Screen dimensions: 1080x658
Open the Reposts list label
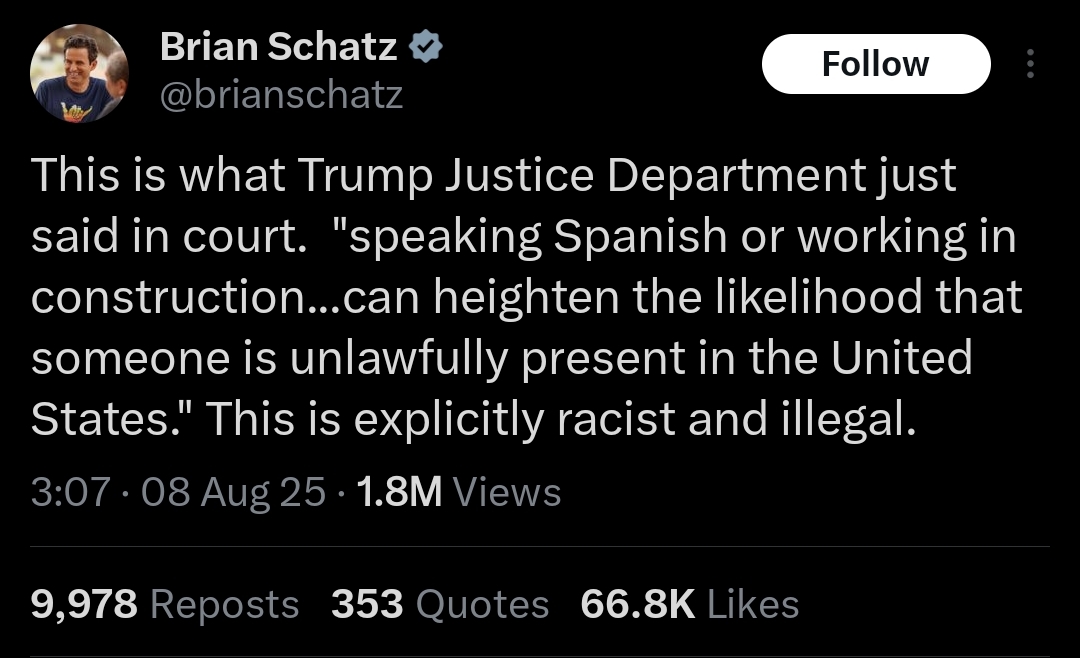[225, 604]
